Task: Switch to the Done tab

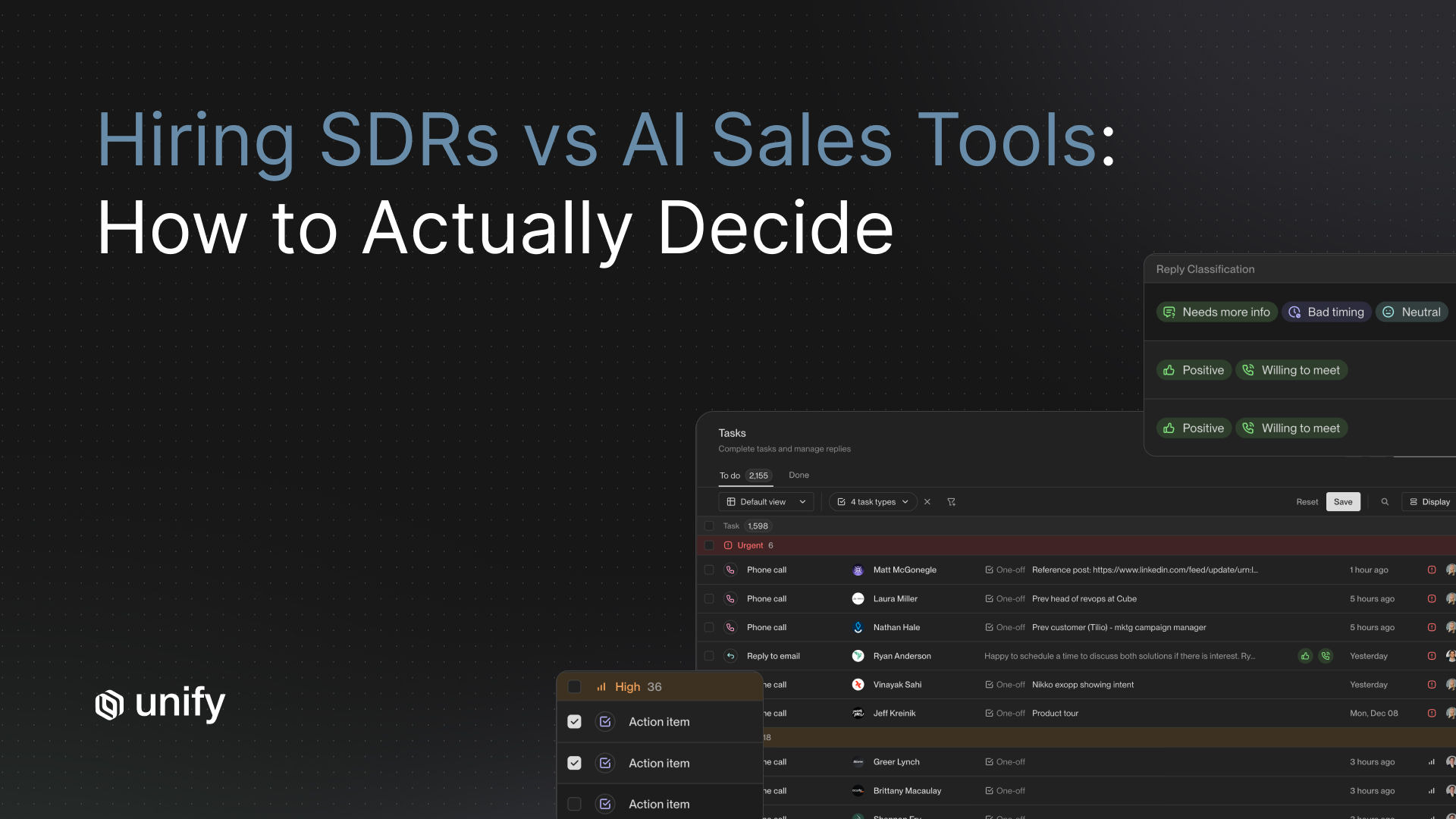Action: [799, 475]
